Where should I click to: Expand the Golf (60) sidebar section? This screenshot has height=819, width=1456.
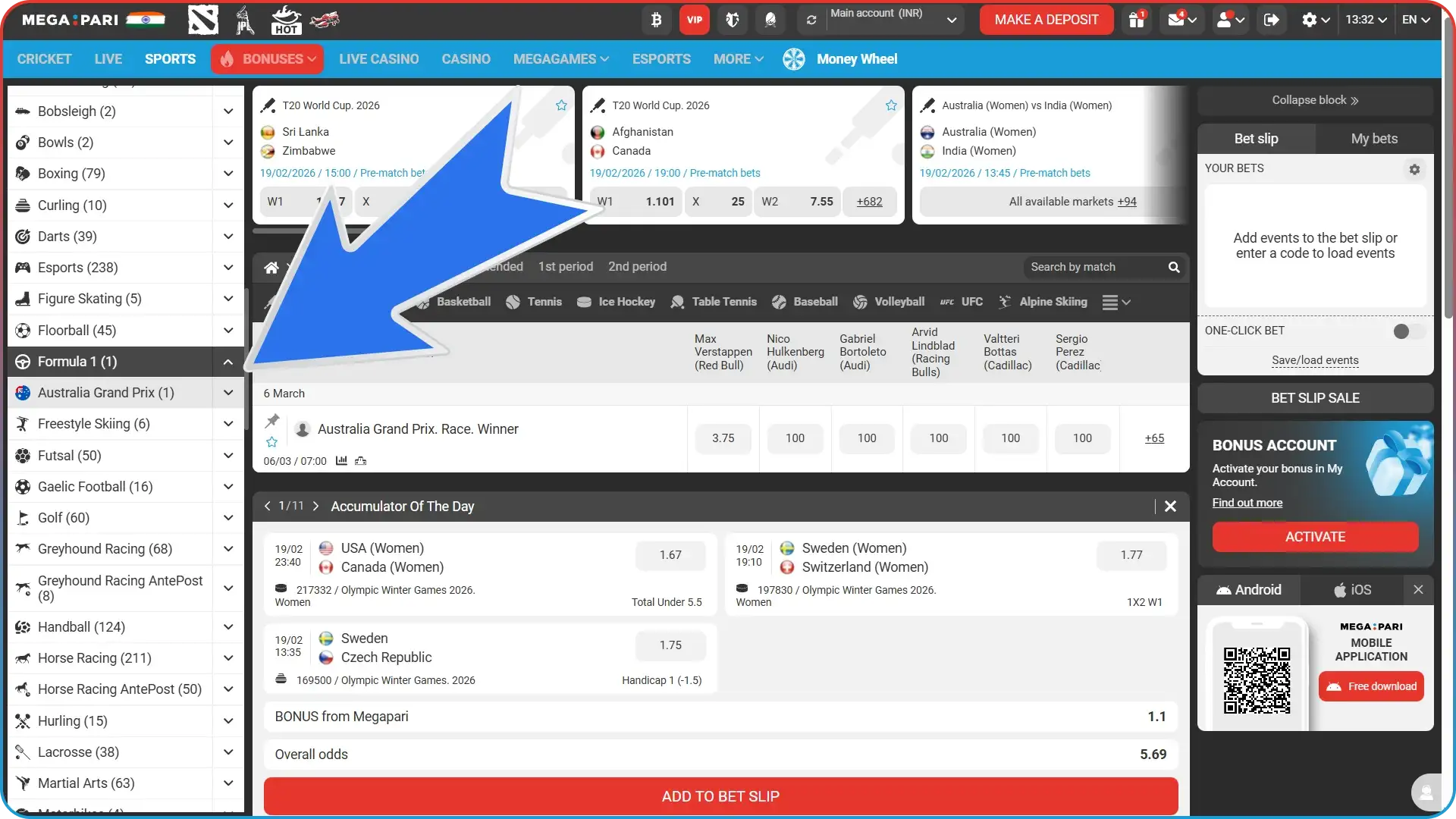click(x=227, y=518)
